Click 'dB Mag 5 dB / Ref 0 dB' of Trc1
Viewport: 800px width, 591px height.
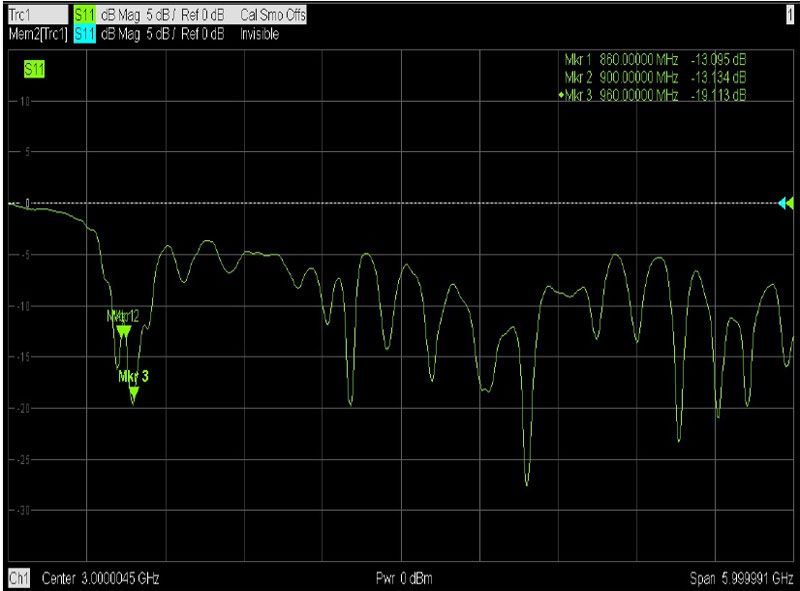pyautogui.click(x=162, y=15)
